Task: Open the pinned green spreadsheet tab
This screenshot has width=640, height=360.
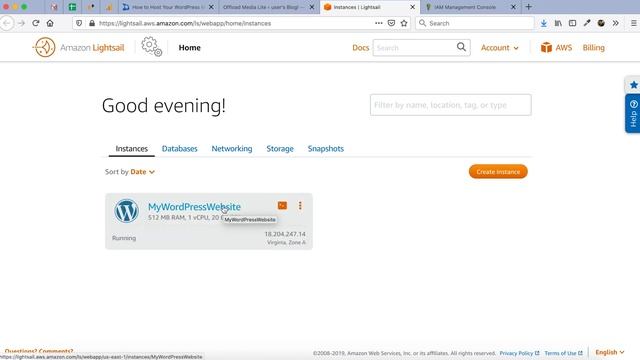Action: 72,7
